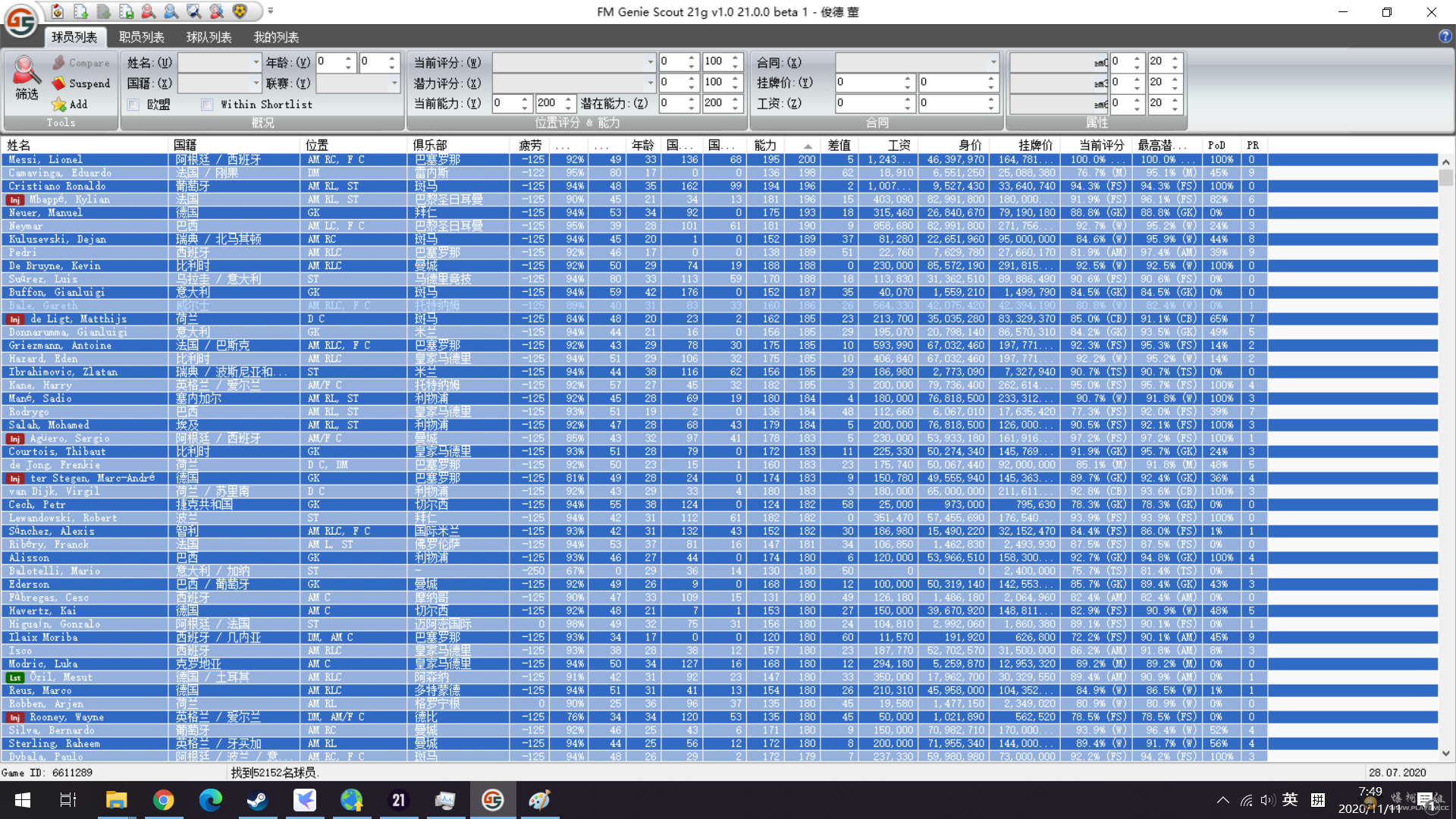Click the Genie Scout taskbar icon
Image resolution: width=1456 pixels, height=819 pixels.
coord(493,800)
